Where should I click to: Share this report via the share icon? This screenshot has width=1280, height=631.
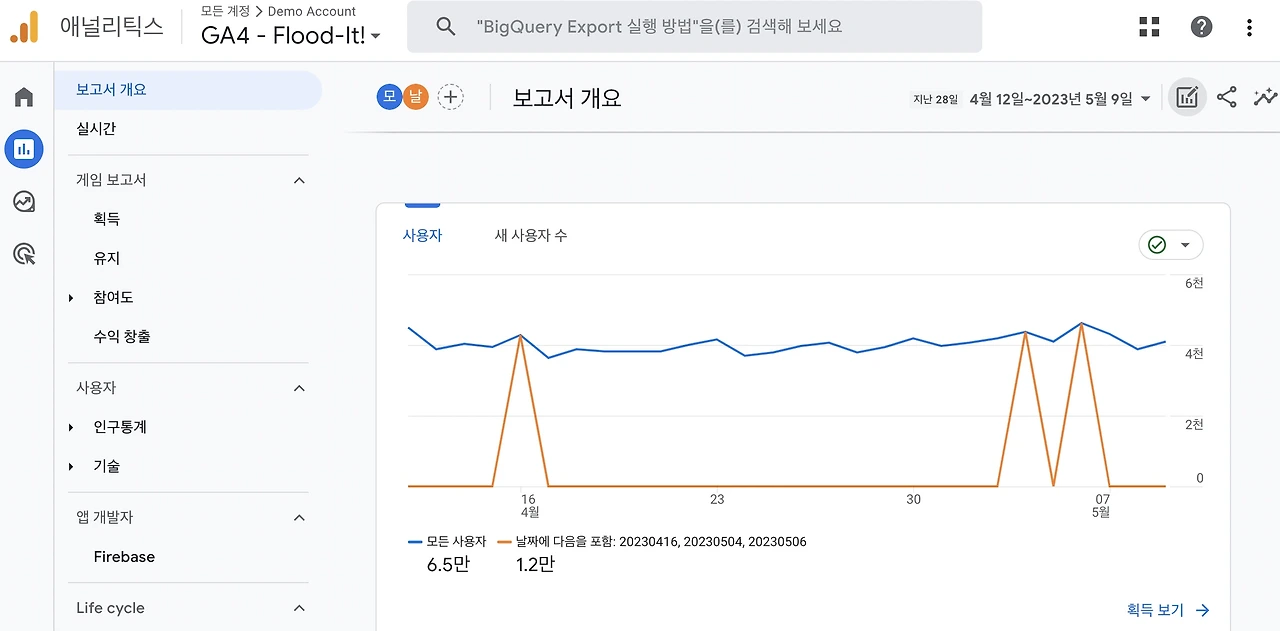pyautogui.click(x=1227, y=97)
